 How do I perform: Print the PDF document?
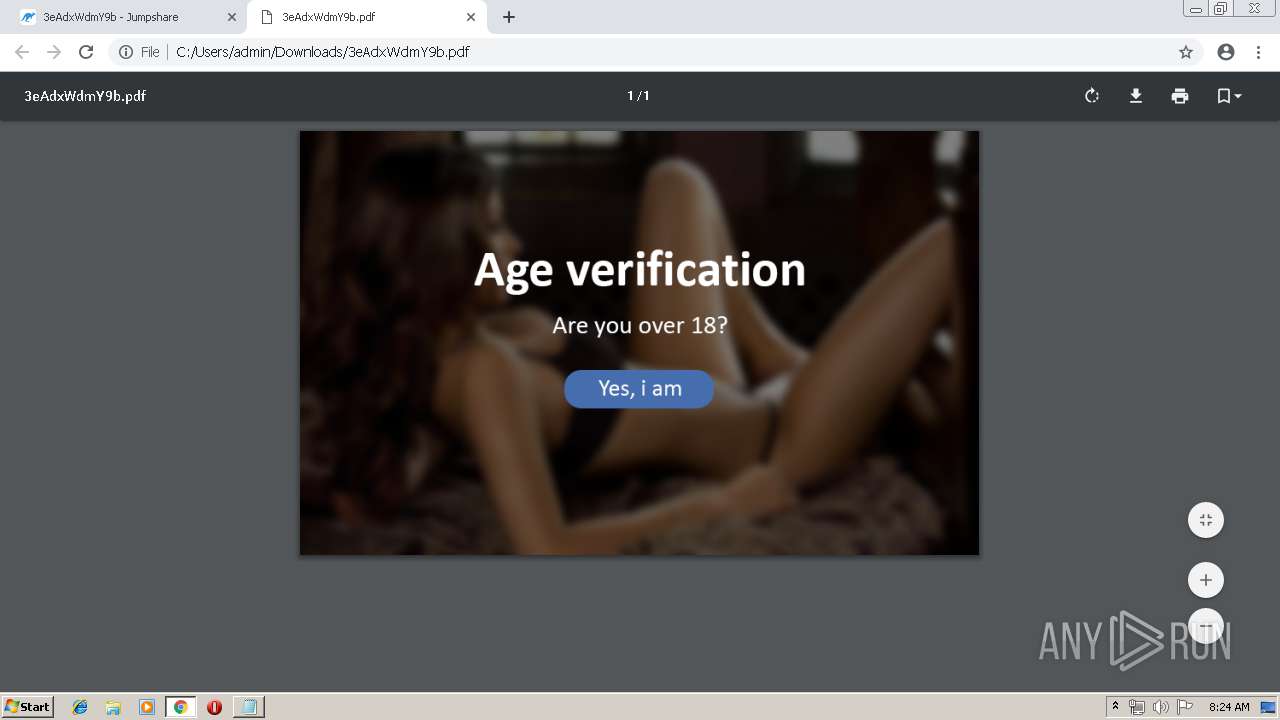click(x=1180, y=96)
